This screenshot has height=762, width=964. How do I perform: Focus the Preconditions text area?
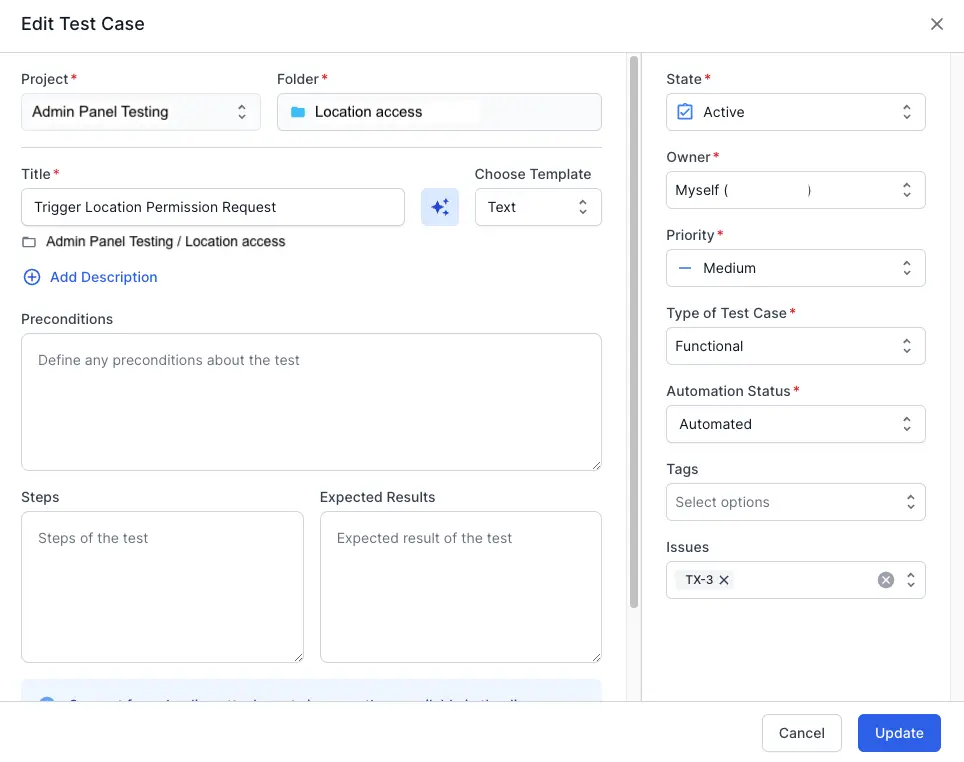(311, 402)
